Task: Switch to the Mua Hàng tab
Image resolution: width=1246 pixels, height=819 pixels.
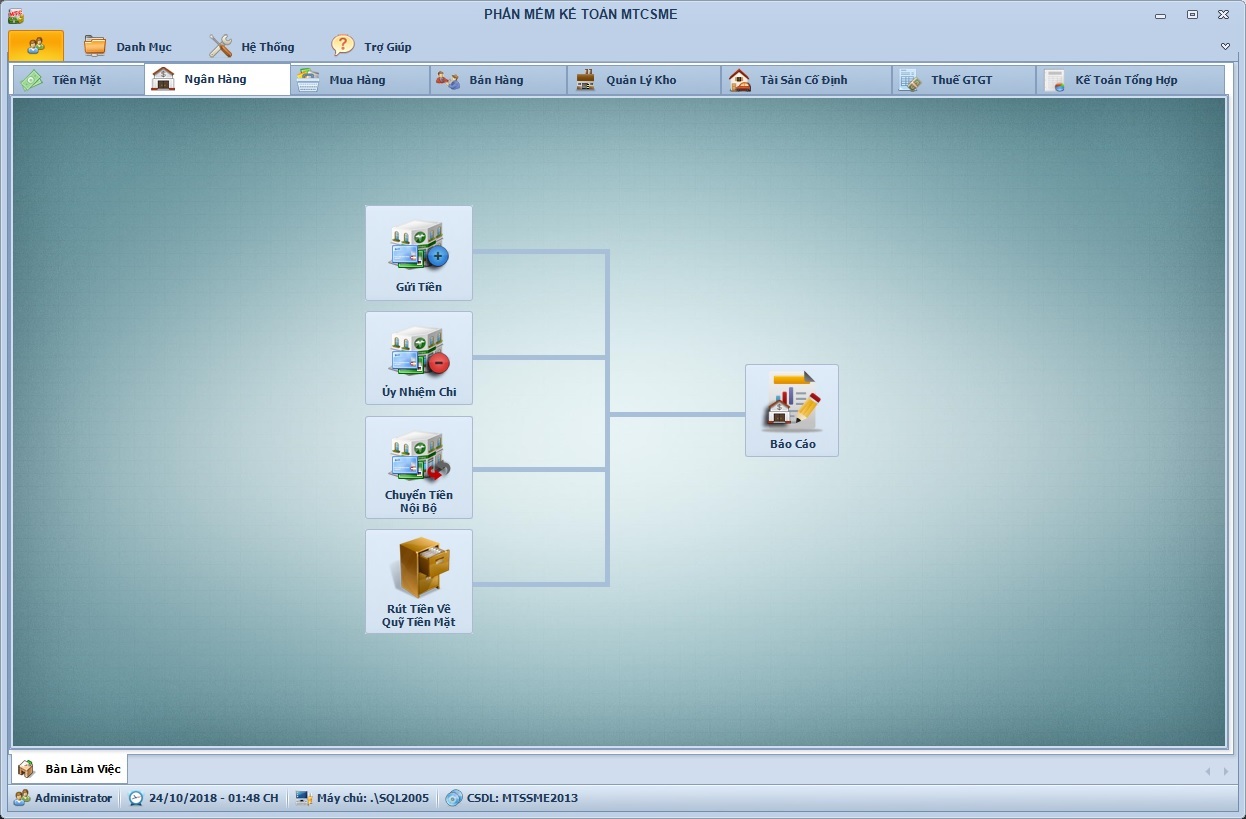Action: (x=357, y=80)
